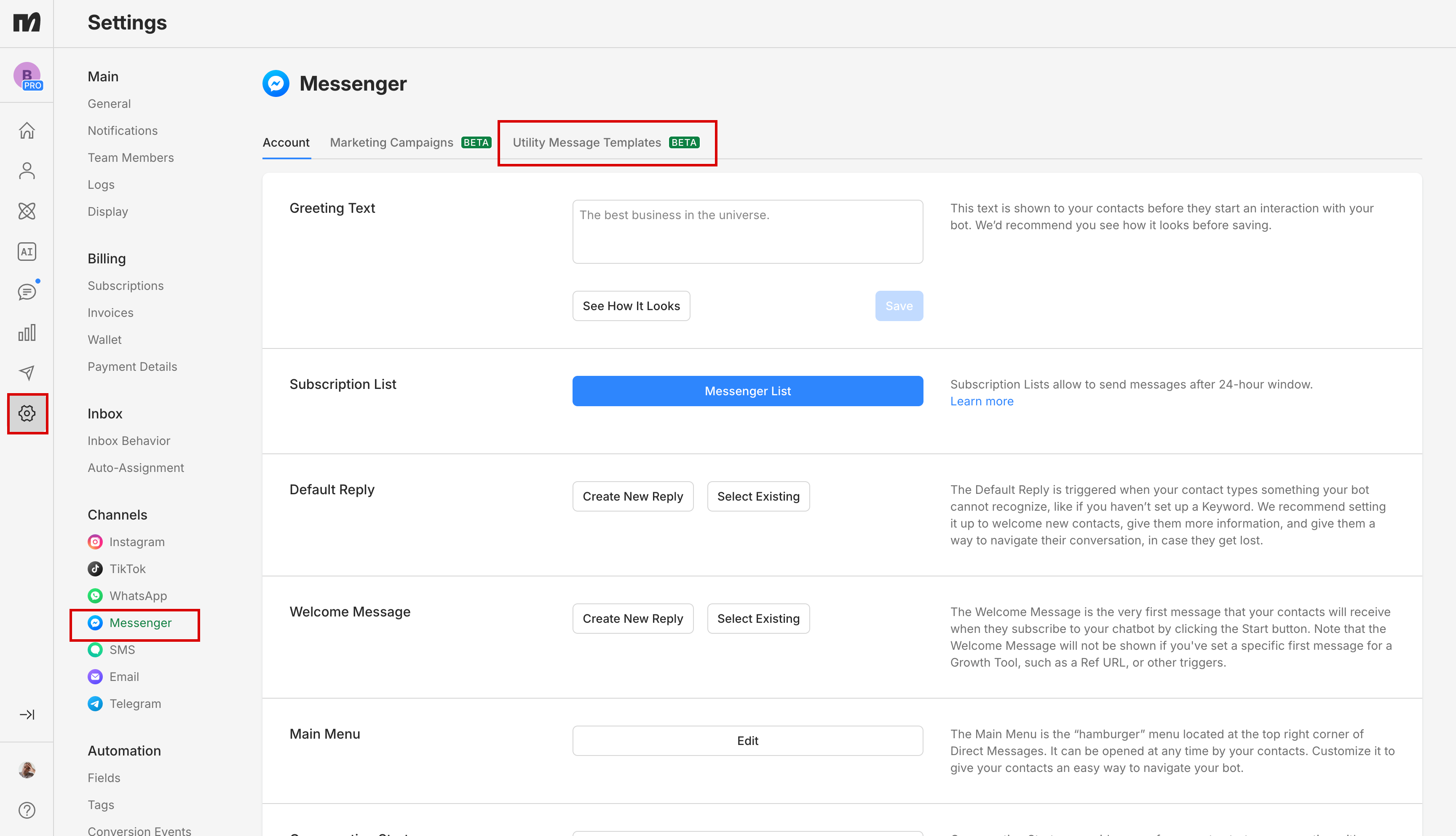Open the Automation atom icon
Screen dimensions: 1456x836
click(27, 211)
